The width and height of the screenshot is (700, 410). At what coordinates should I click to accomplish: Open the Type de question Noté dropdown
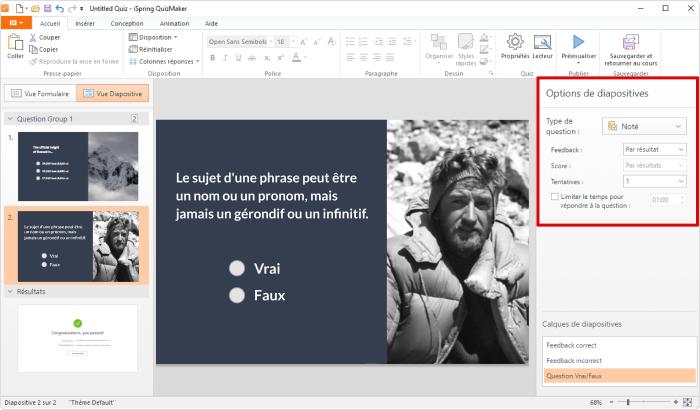point(644,126)
